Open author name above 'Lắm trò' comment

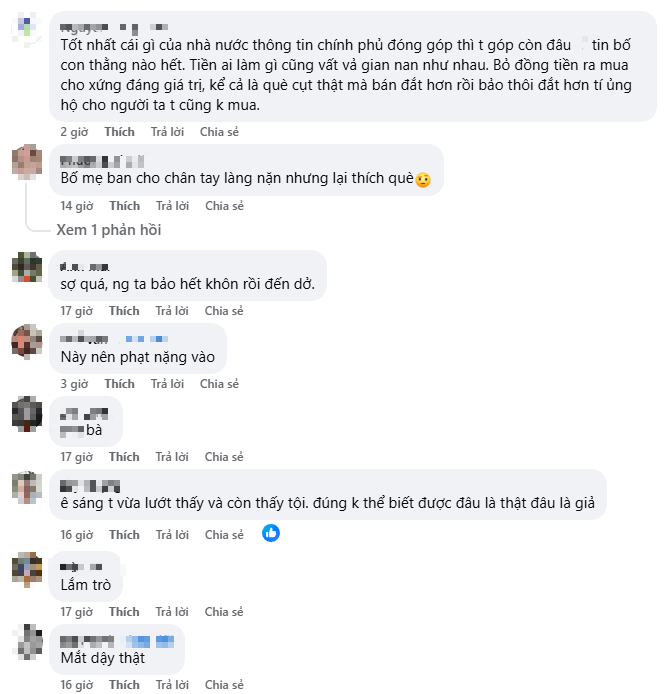click(x=78, y=566)
